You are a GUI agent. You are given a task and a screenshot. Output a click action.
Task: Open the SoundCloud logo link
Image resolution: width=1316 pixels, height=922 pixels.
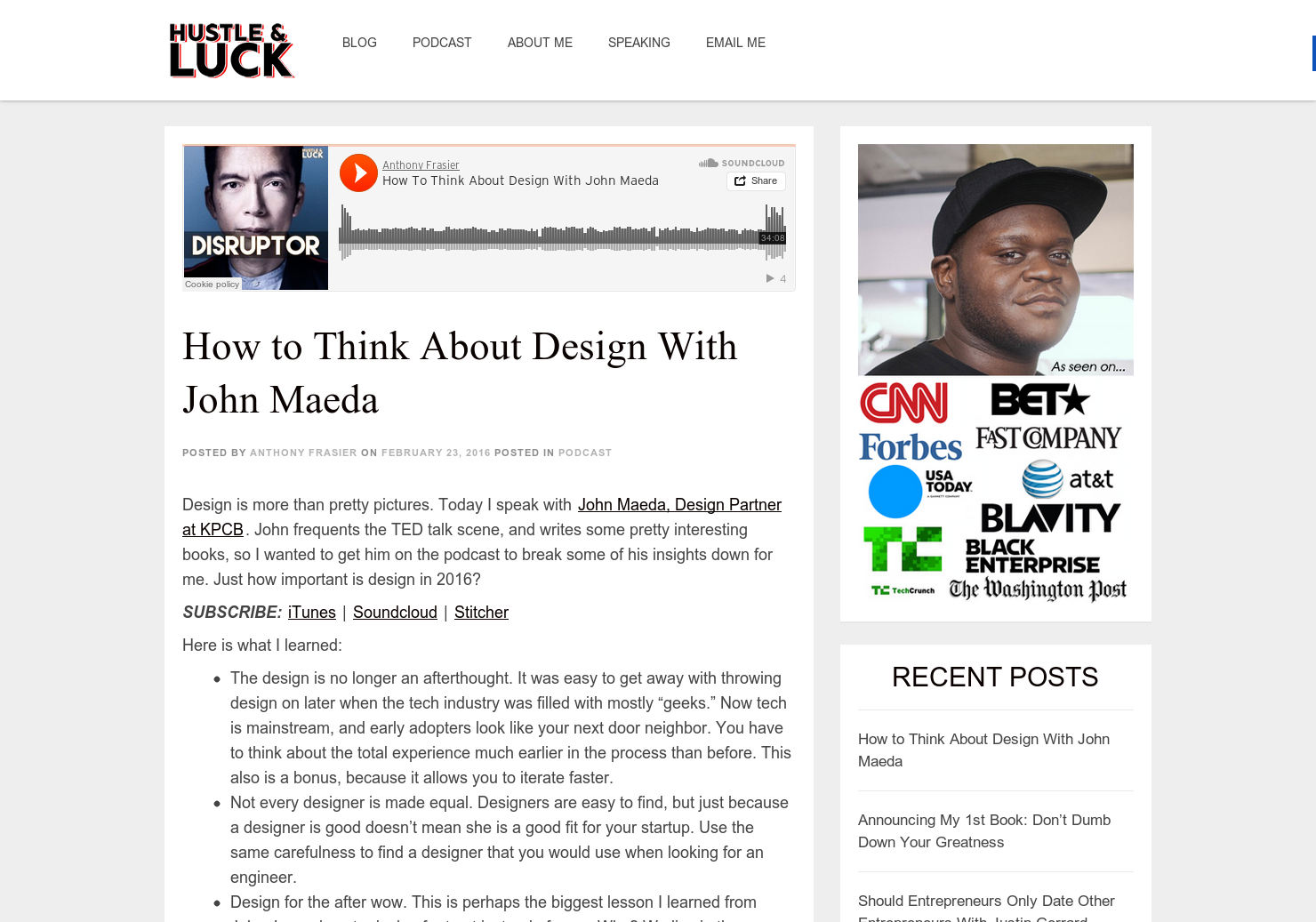pyautogui.click(x=742, y=163)
